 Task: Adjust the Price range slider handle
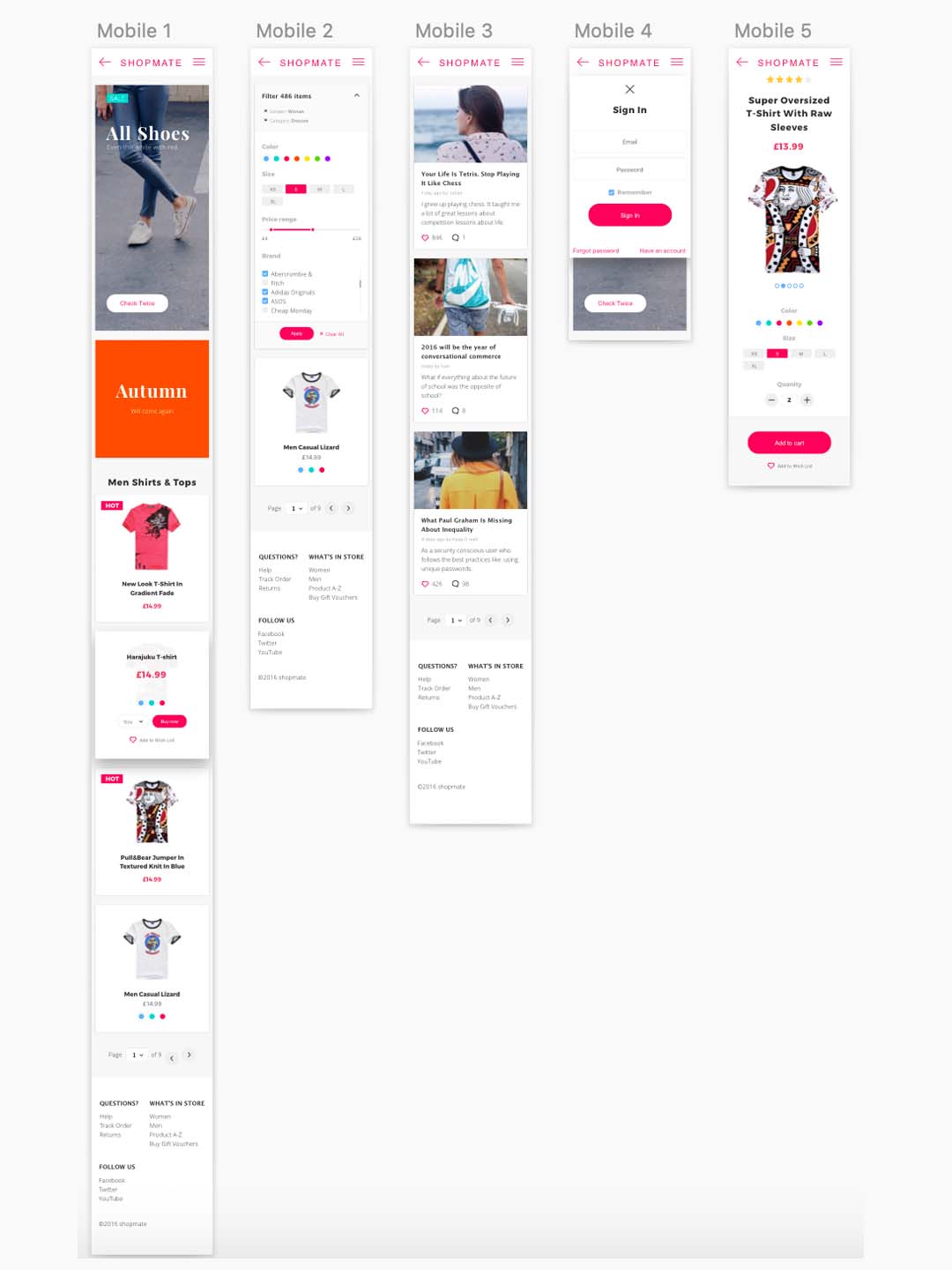[x=313, y=229]
